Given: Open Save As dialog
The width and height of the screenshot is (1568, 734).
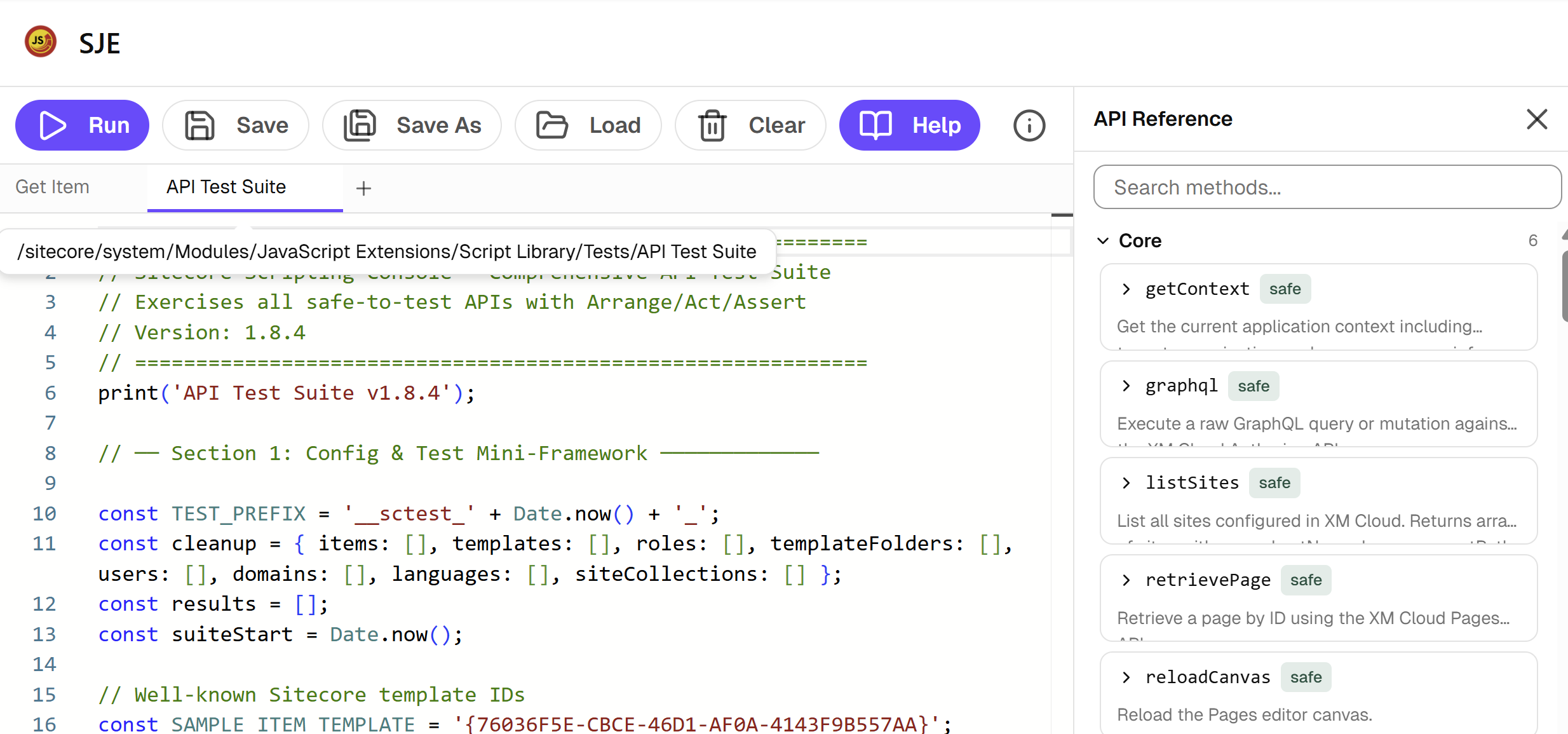Looking at the screenshot, I should [x=412, y=125].
